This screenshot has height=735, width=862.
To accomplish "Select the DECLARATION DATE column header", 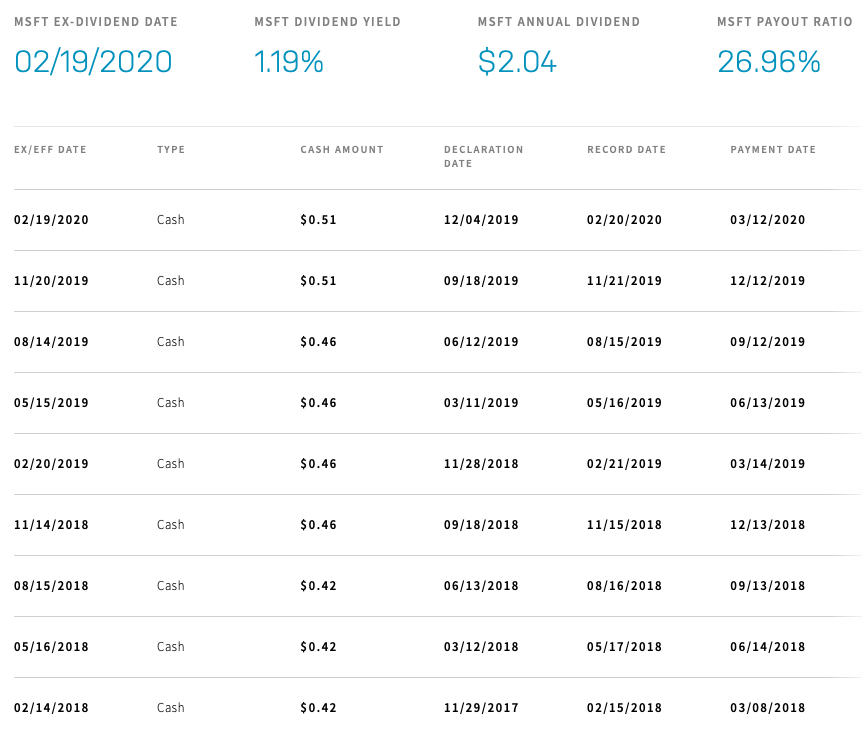I will pos(483,156).
